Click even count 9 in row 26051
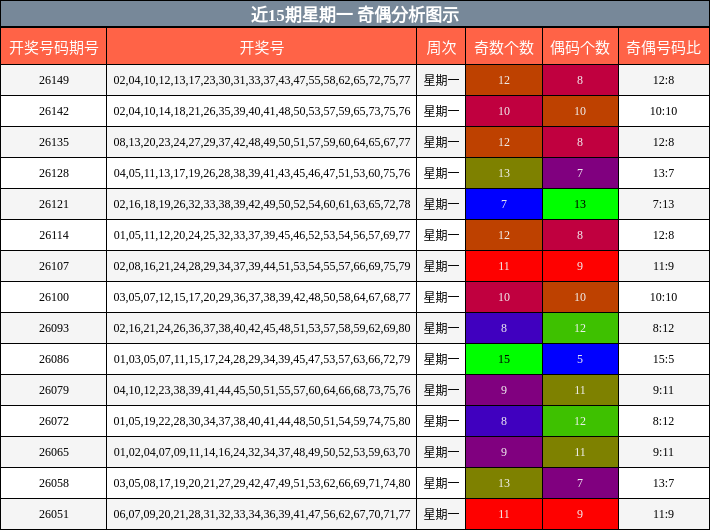The height and width of the screenshot is (530, 710). click(580, 514)
